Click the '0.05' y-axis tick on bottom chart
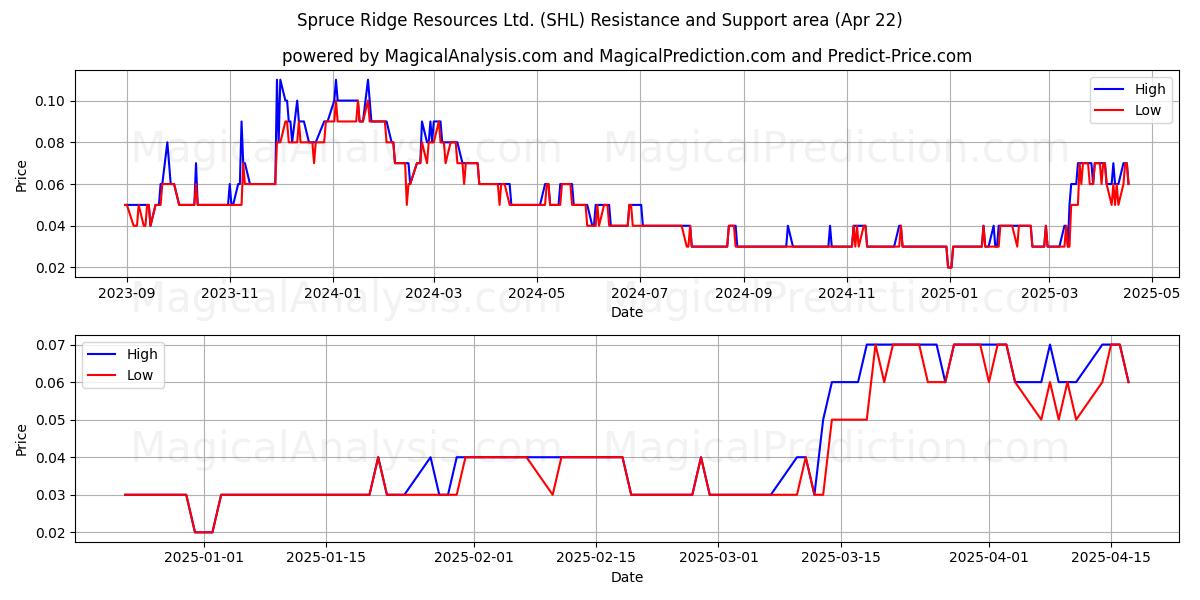This screenshot has height=600, width=1200. tap(52, 420)
